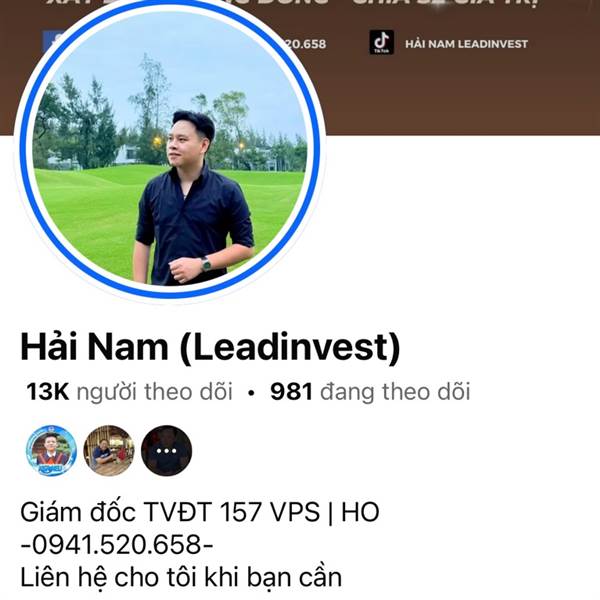The height and width of the screenshot is (600, 600).
Task: Open the second follower avatar of seated man
Action: [109, 450]
